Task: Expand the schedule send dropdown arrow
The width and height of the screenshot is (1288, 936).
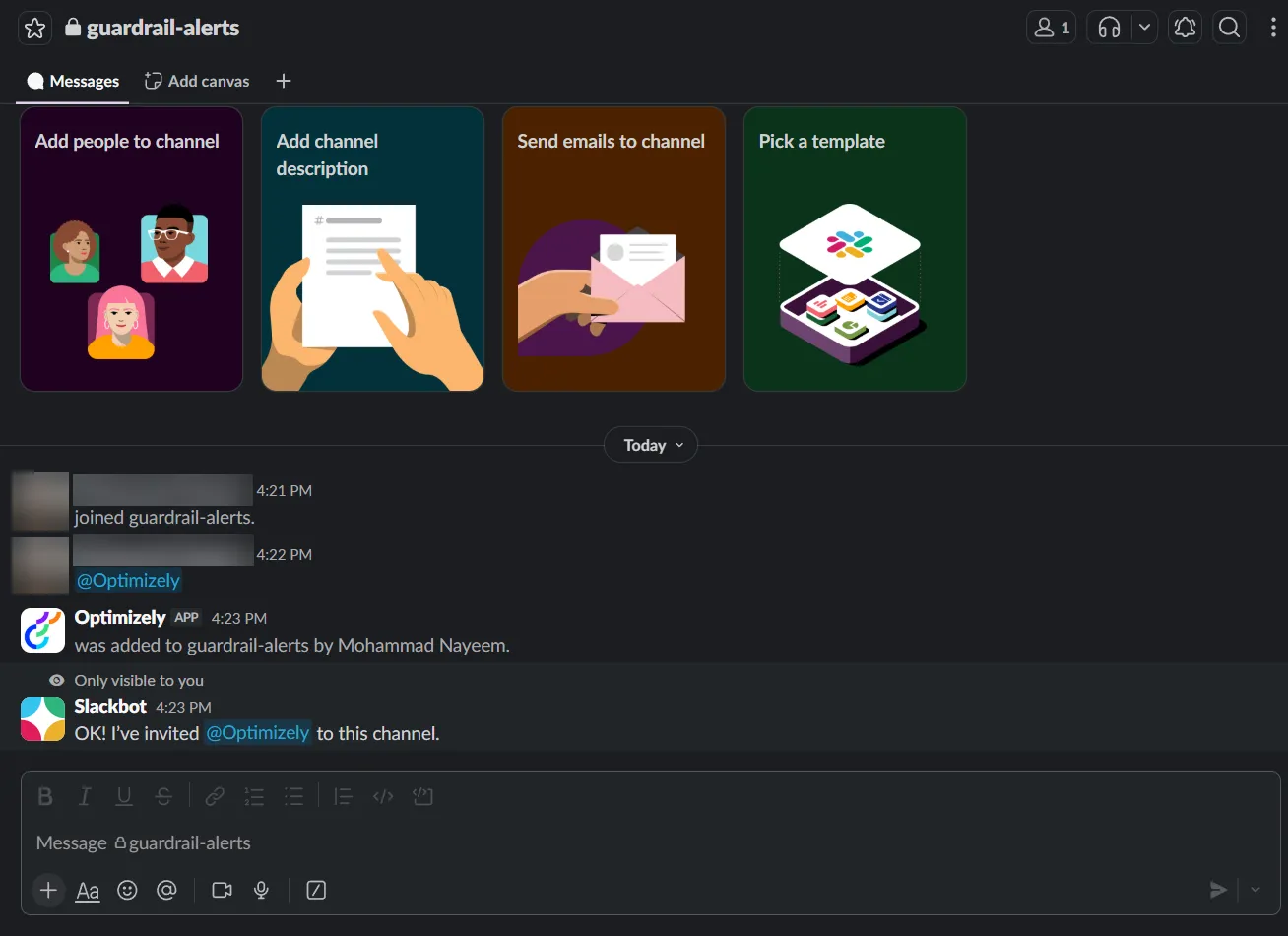Action: (x=1256, y=890)
